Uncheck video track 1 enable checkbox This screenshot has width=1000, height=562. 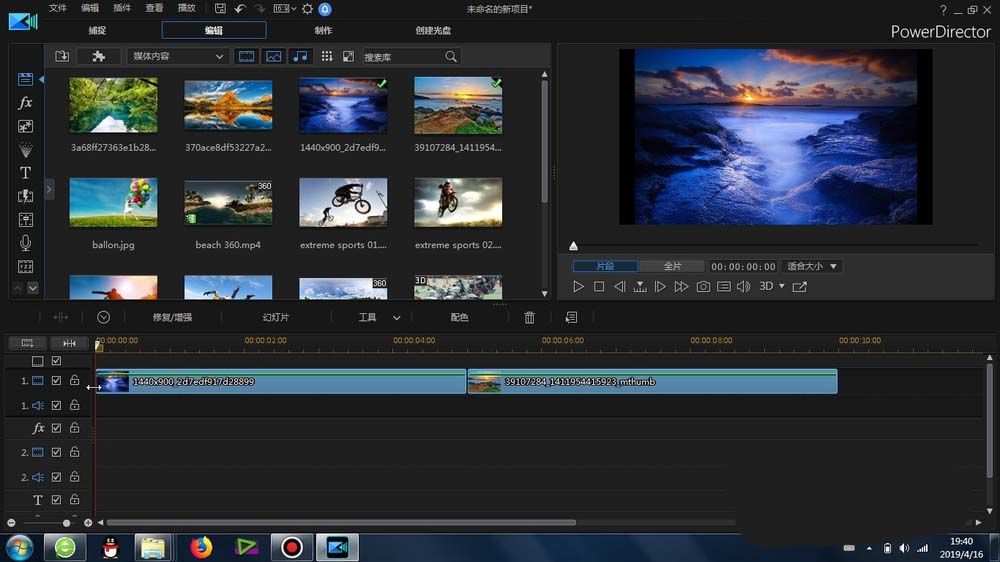point(57,381)
